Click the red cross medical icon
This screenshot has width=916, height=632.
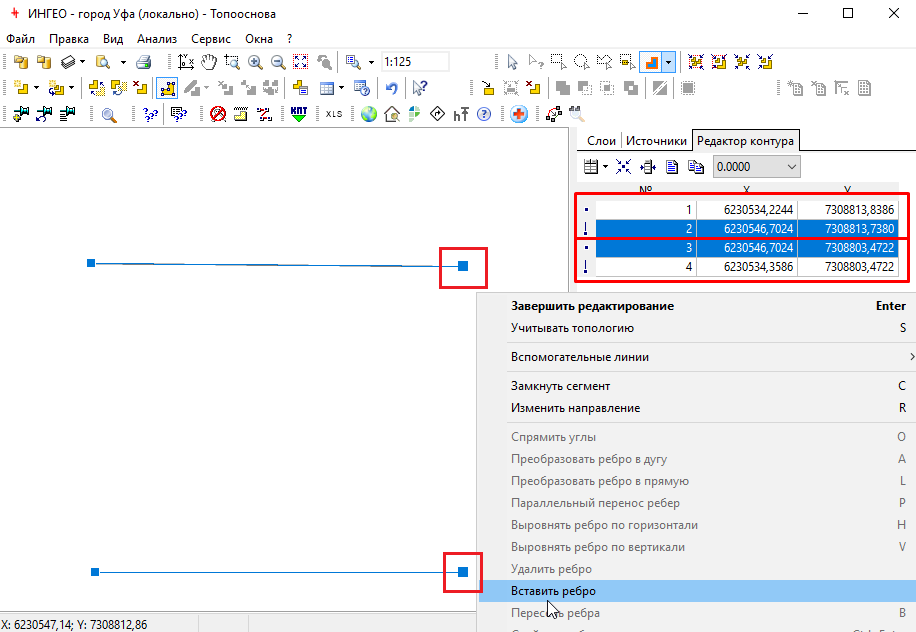pyautogui.click(x=518, y=114)
